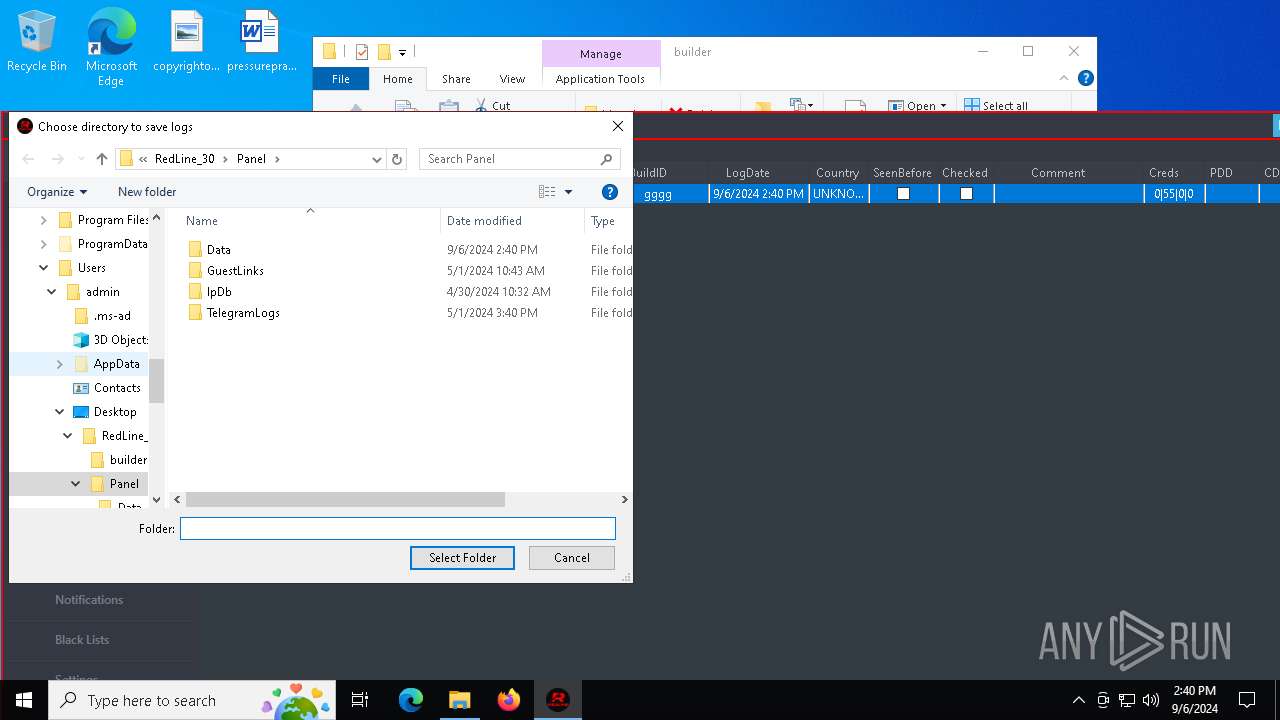Open Windows Start menu
1280x720 pixels.
click(24, 700)
